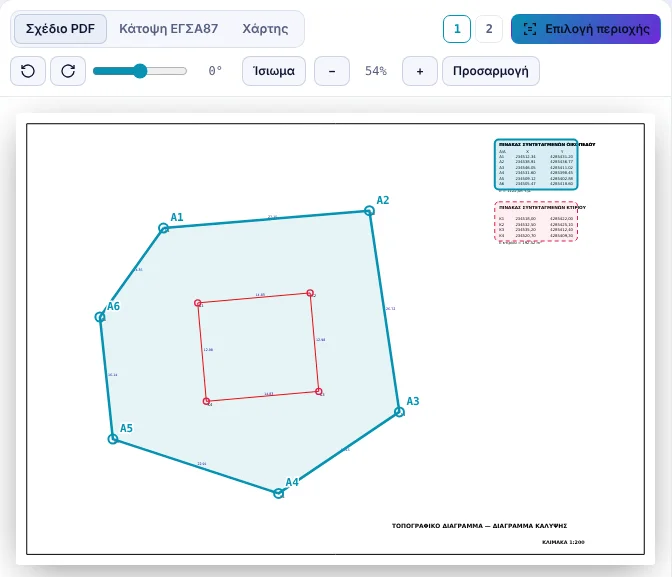Click the Επιλογή περιοχής button
The image size is (672, 577).
point(586,29)
